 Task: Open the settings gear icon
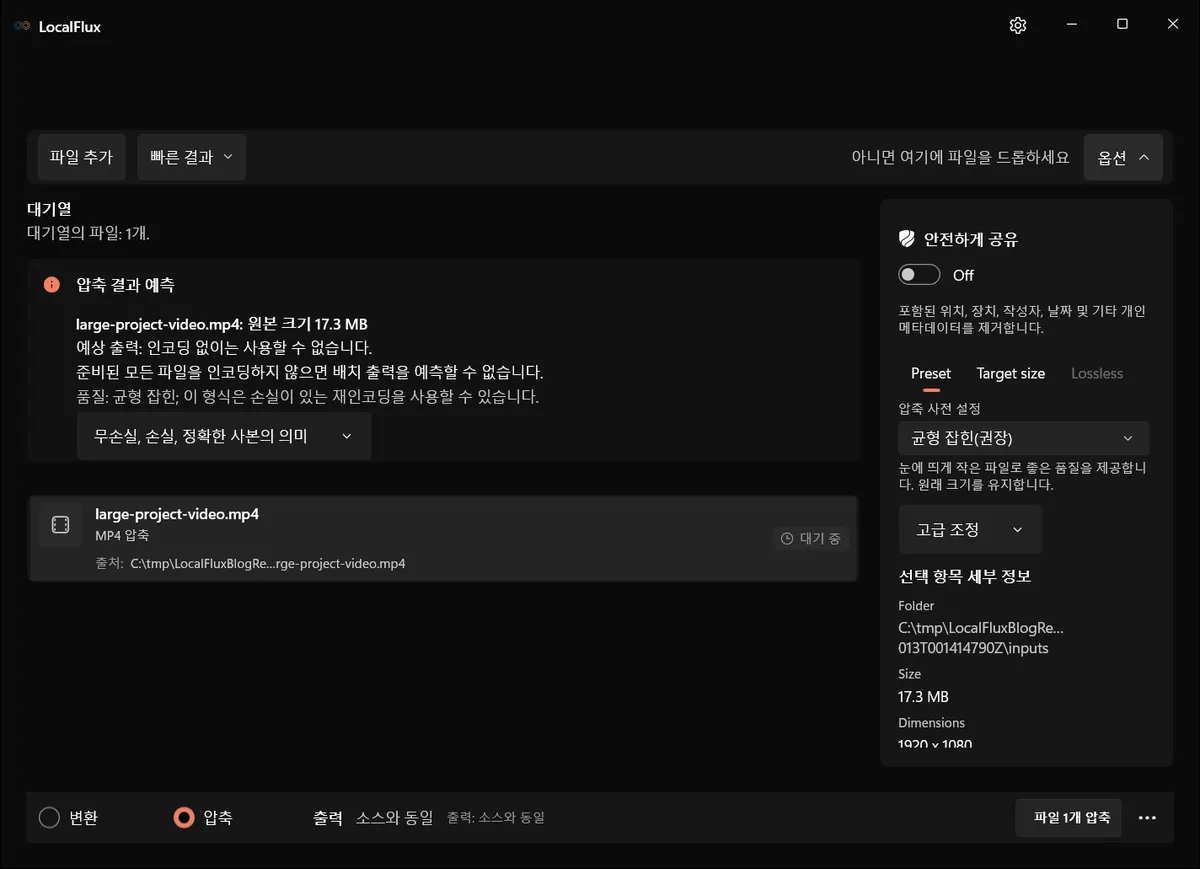(x=1018, y=25)
